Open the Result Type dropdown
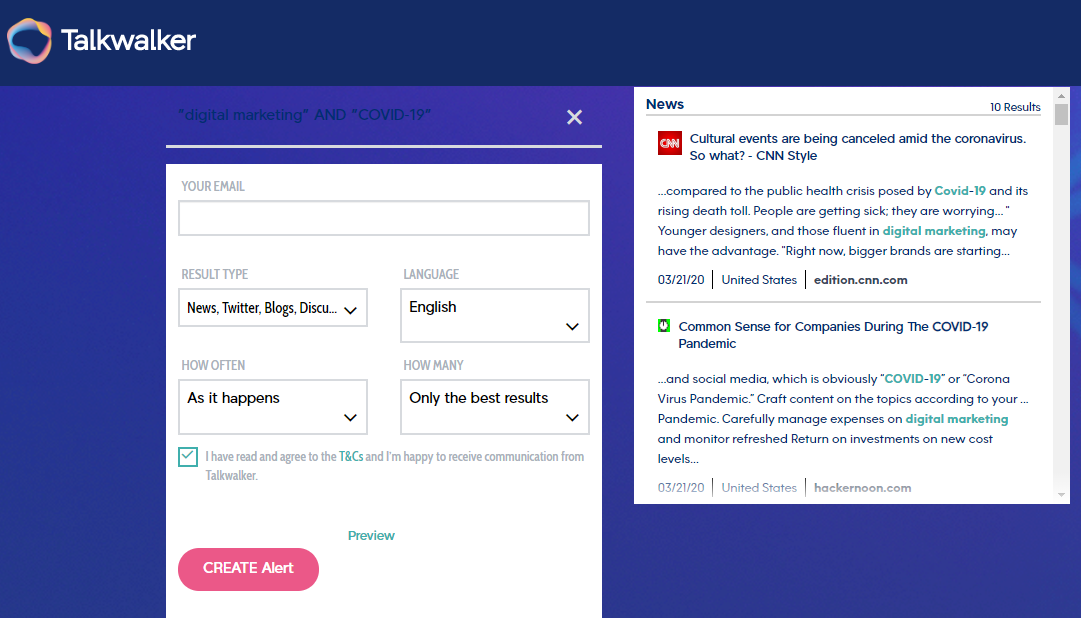This screenshot has height=618, width=1081. (x=273, y=308)
